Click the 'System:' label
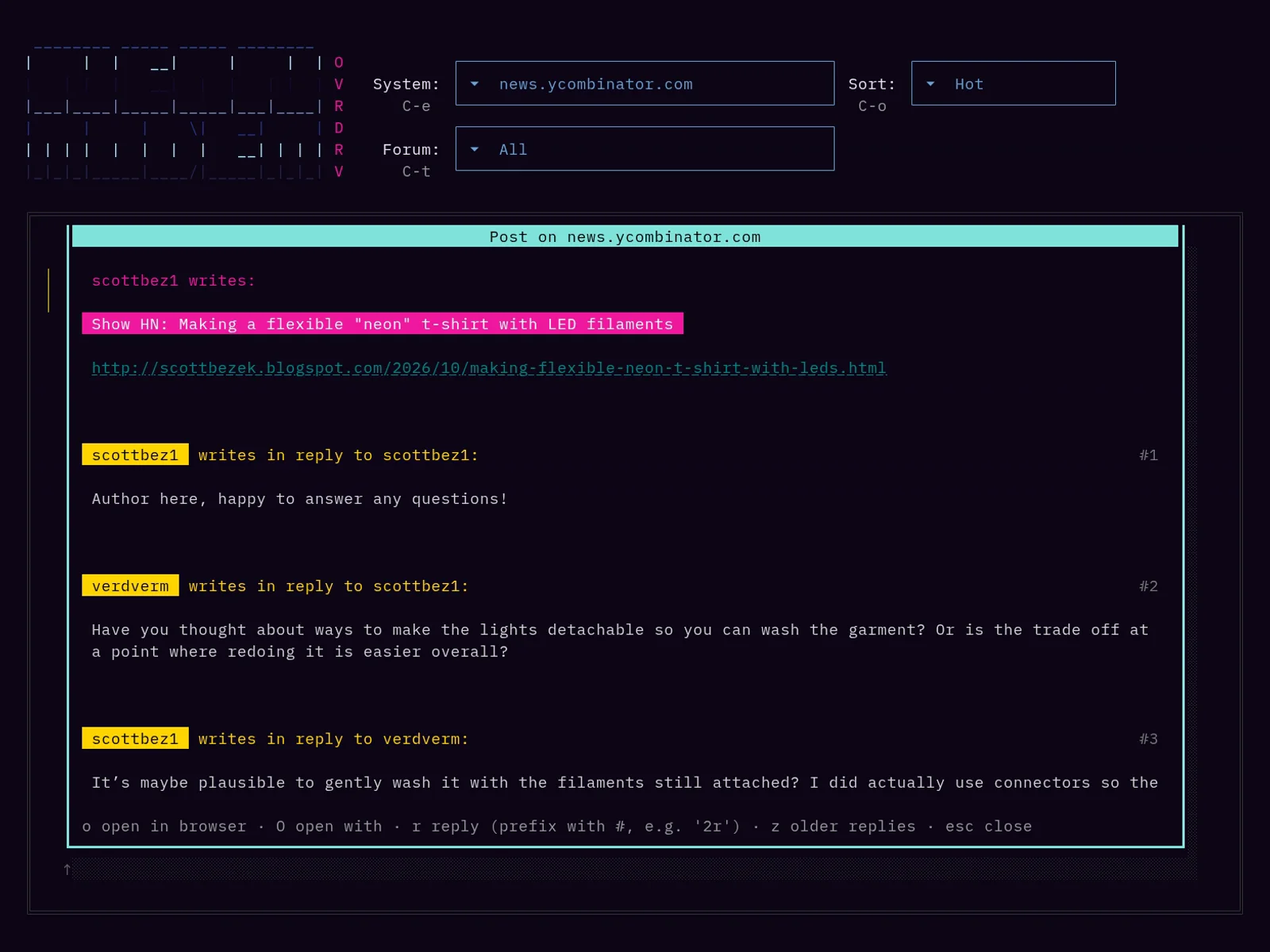This screenshot has width=1270, height=952. pyautogui.click(x=406, y=84)
